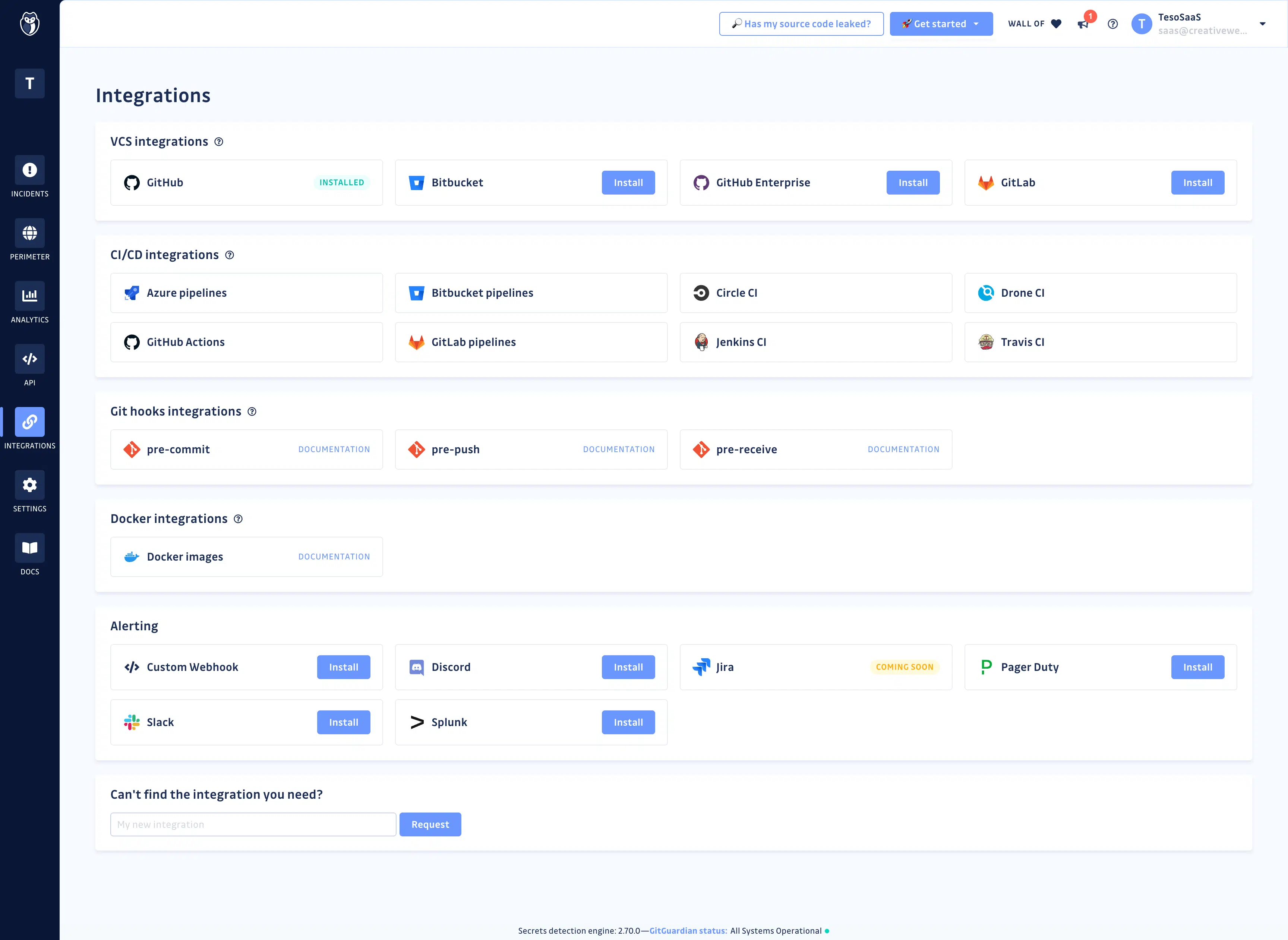Open Settings from the sidebar
Screen dimensions: 1288x940
(29, 492)
